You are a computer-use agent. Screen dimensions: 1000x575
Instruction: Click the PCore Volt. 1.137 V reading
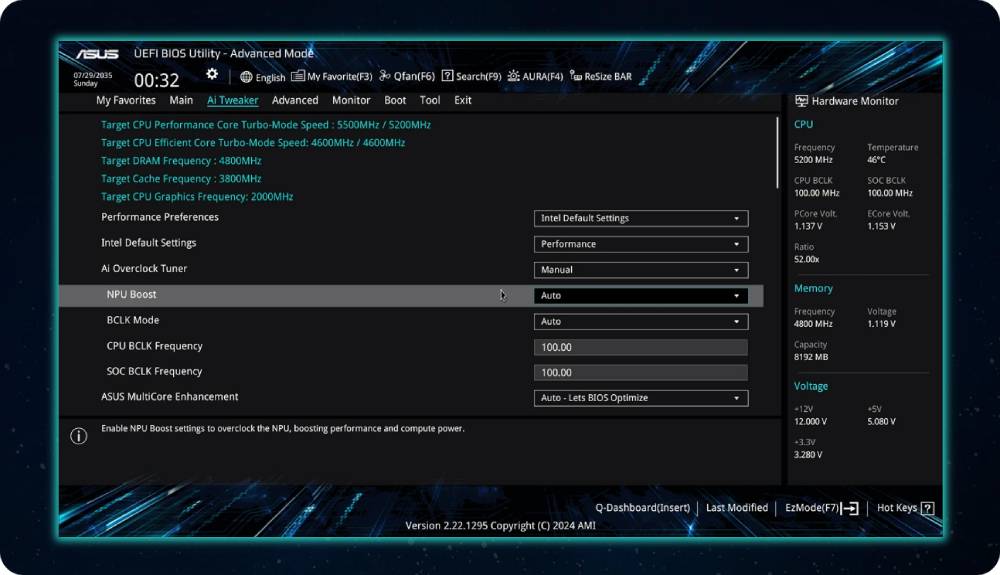[808, 226]
